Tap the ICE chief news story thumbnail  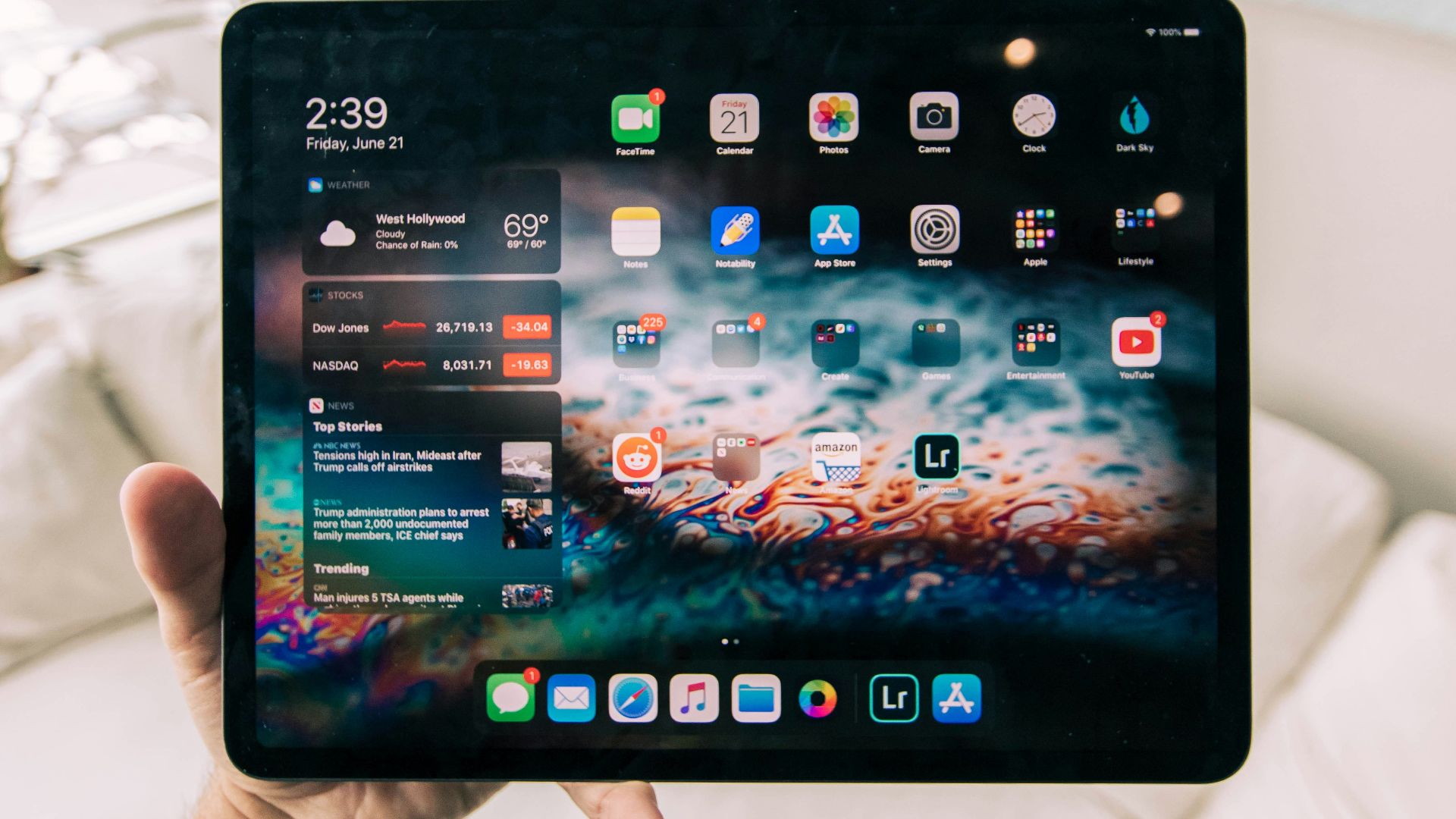pos(526,523)
